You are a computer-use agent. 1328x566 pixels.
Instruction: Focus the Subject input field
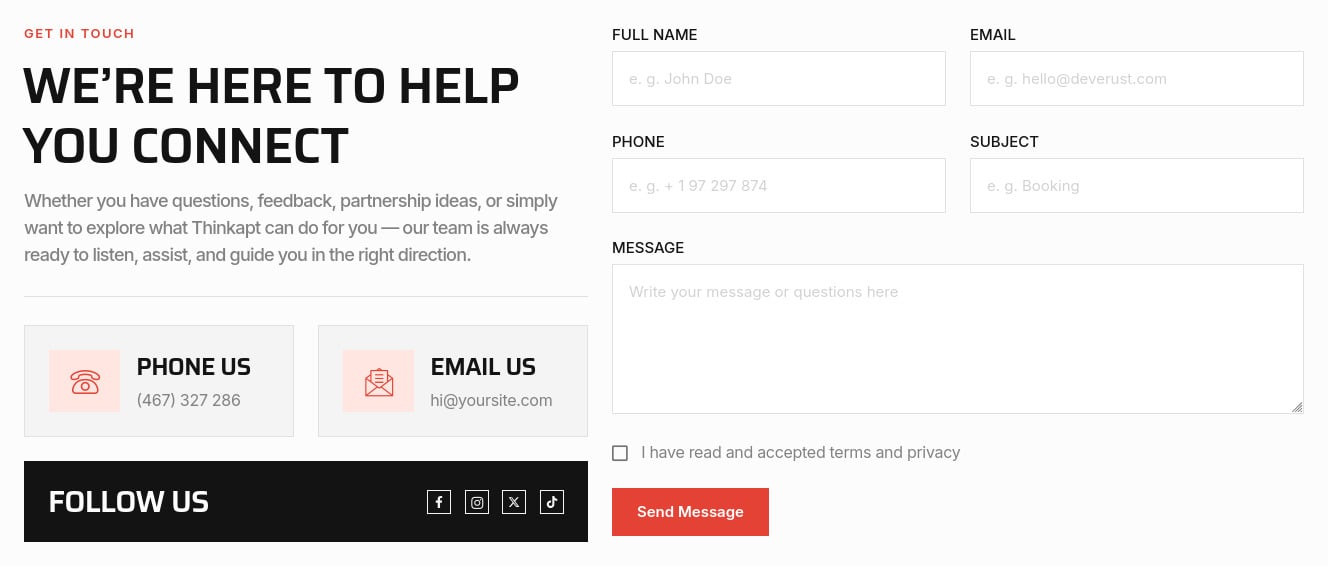(1137, 185)
